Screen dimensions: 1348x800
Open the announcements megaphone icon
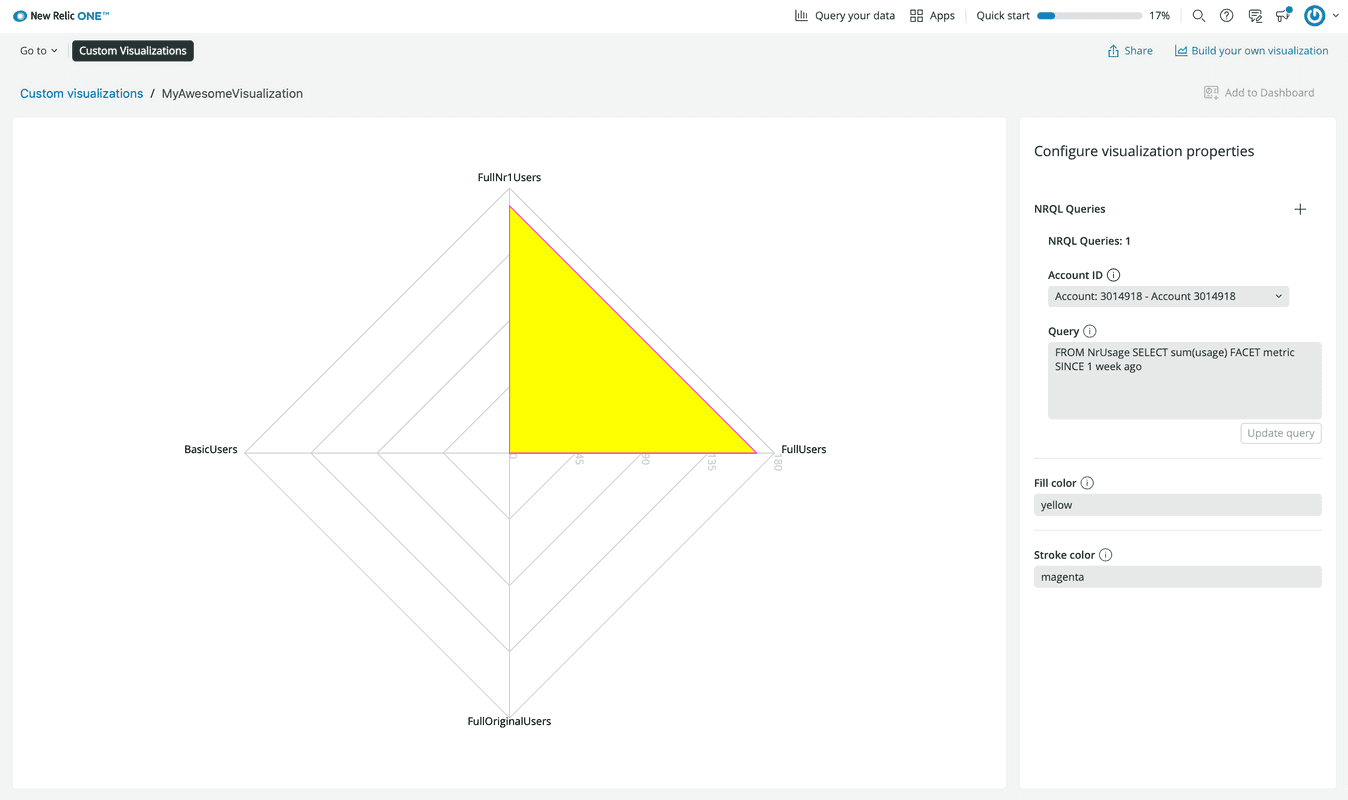pyautogui.click(x=1283, y=15)
